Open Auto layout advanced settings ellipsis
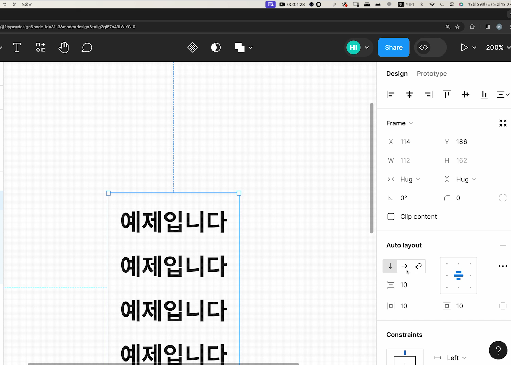This screenshot has height=365, width=511. (x=503, y=266)
